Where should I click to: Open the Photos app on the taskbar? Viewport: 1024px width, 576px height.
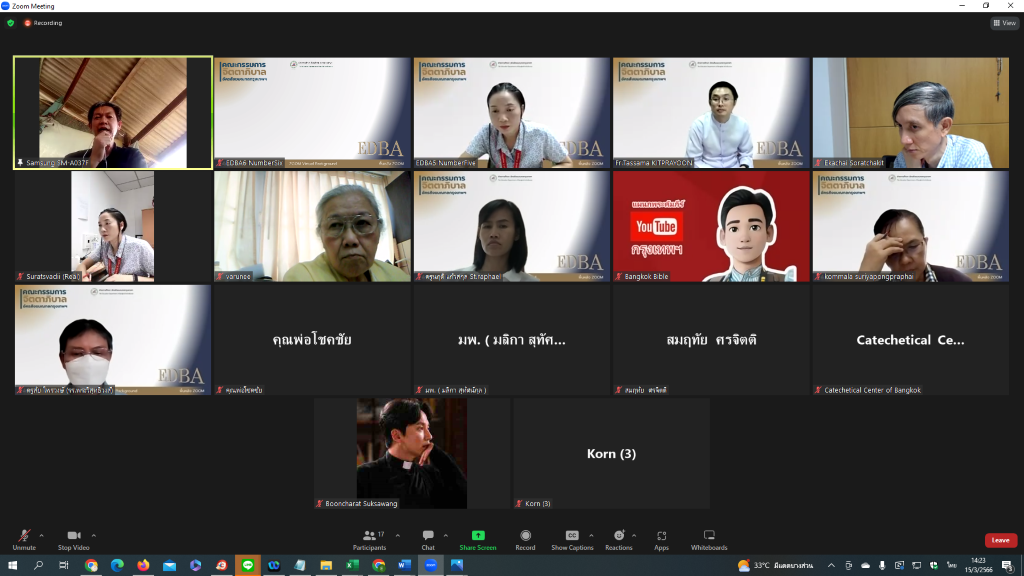coord(456,565)
